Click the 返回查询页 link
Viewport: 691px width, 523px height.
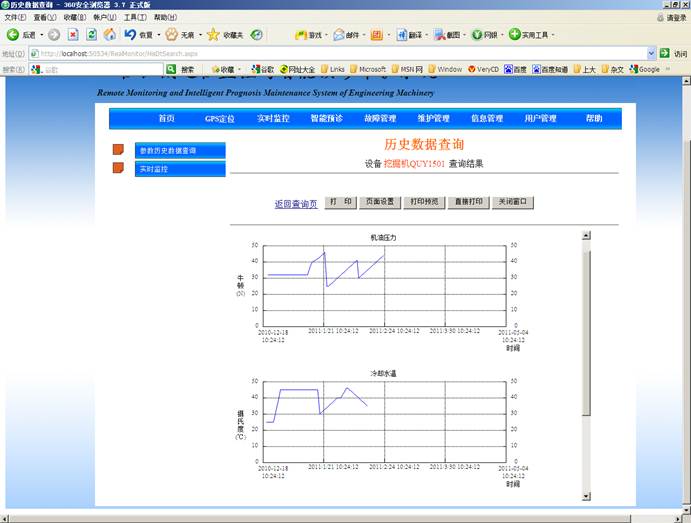(296, 203)
